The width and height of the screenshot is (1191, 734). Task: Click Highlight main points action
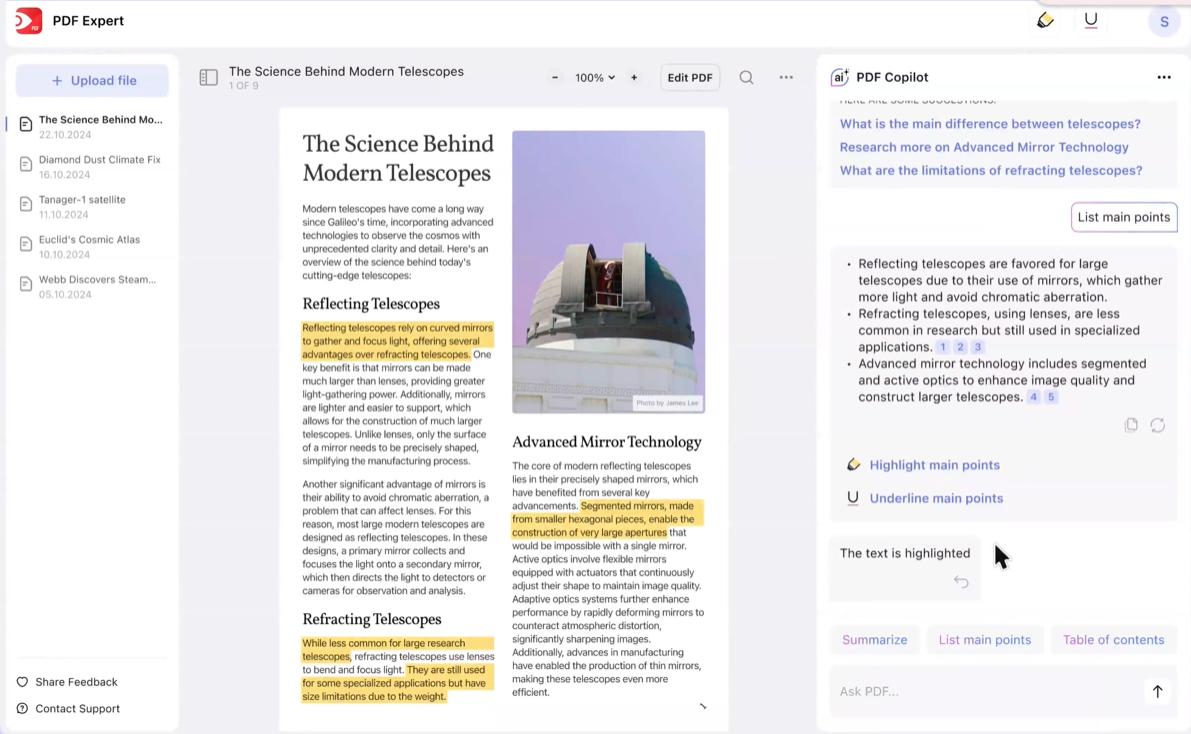pyautogui.click(x=934, y=465)
